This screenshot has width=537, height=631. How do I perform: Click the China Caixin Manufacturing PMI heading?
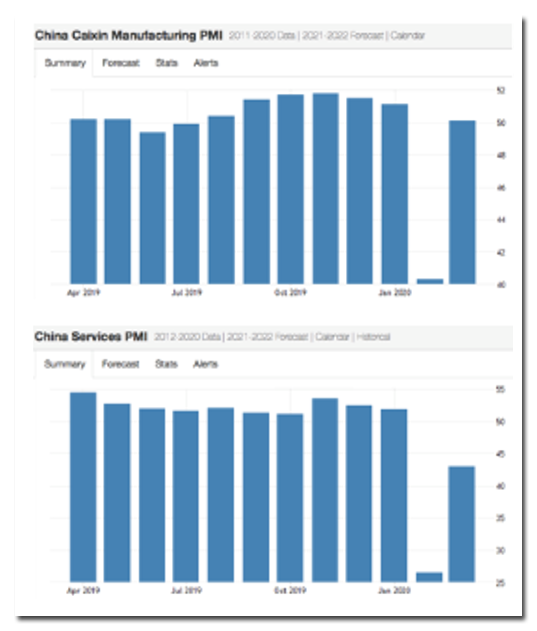[129, 35]
